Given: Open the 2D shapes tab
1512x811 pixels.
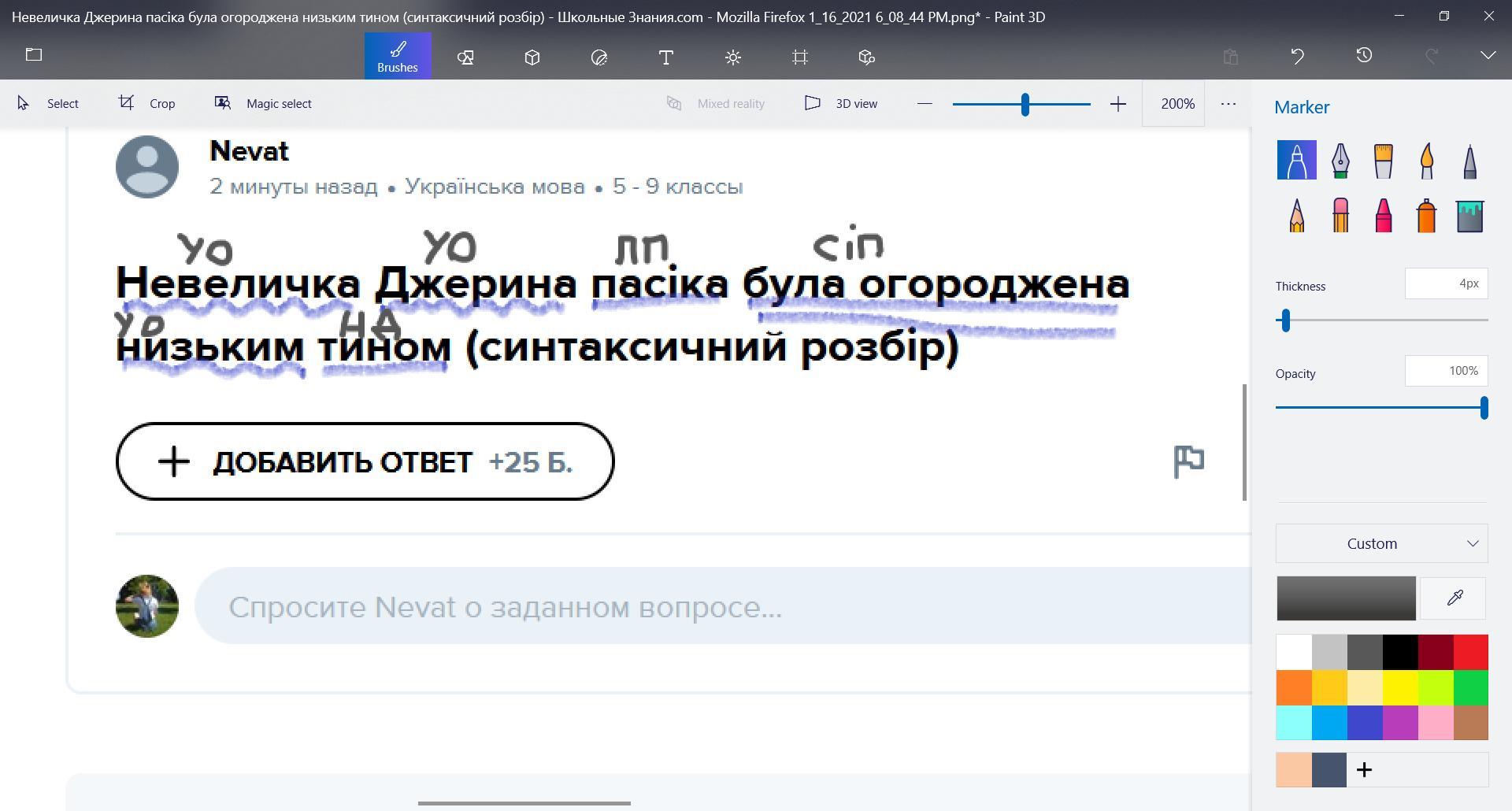Looking at the screenshot, I should pyautogui.click(x=465, y=57).
